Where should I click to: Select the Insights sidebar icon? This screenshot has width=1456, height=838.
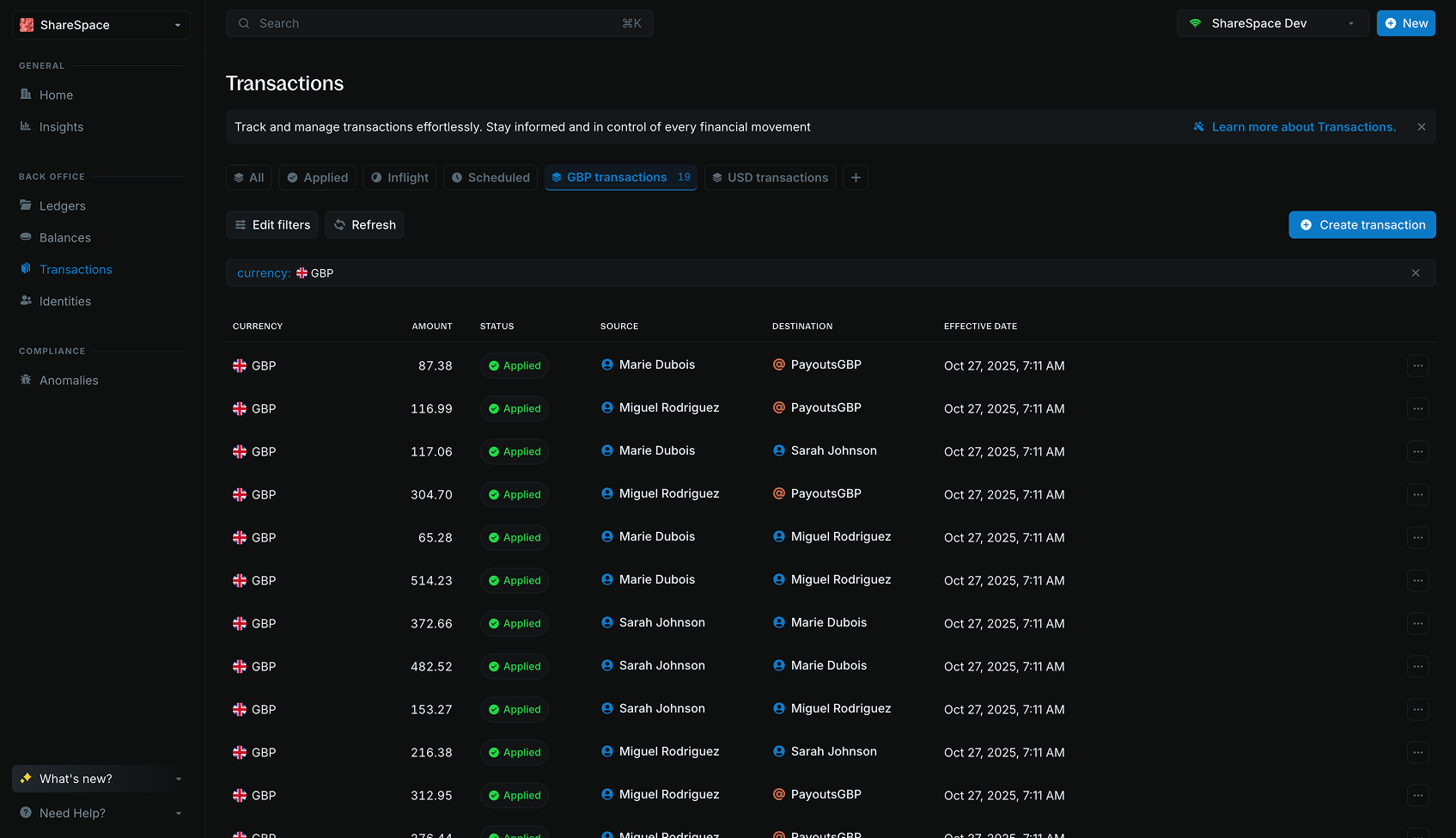point(27,126)
